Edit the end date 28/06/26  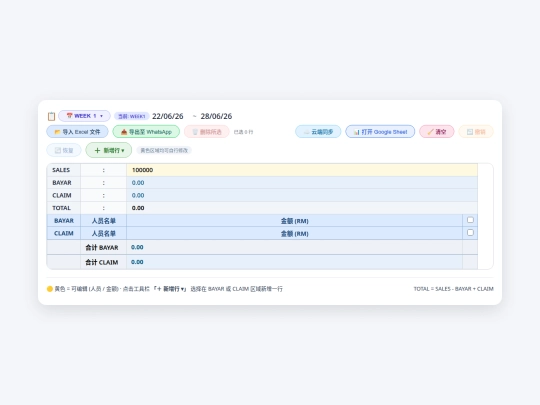pyautogui.click(x=216, y=116)
